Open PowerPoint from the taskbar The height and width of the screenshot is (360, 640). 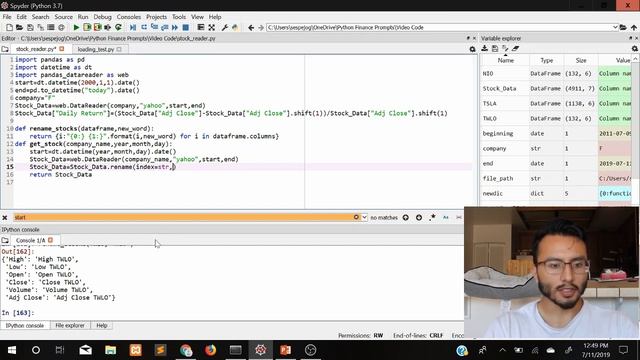285,350
